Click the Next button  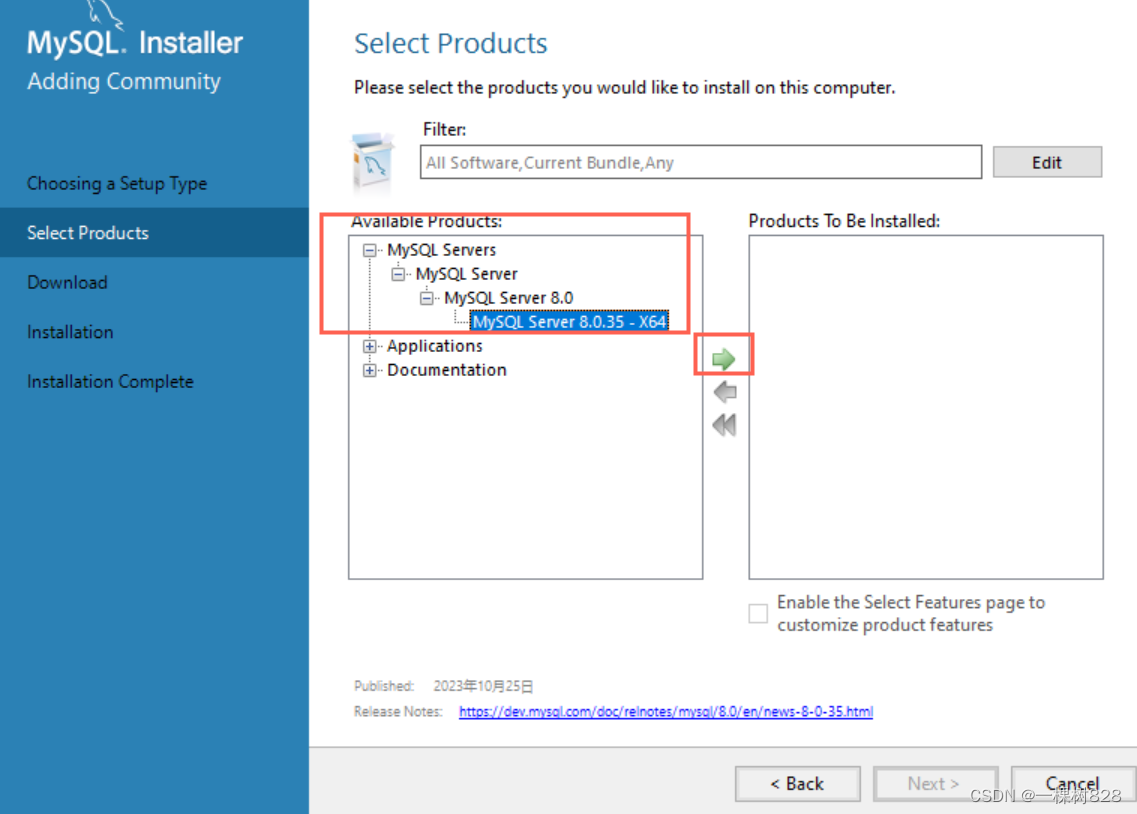tap(934, 784)
